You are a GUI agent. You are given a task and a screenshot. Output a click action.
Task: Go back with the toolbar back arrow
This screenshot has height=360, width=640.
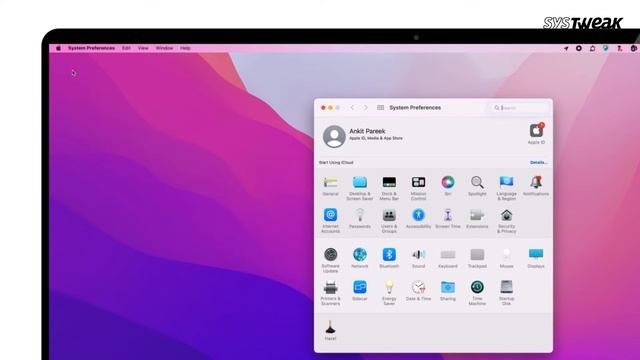coord(352,108)
